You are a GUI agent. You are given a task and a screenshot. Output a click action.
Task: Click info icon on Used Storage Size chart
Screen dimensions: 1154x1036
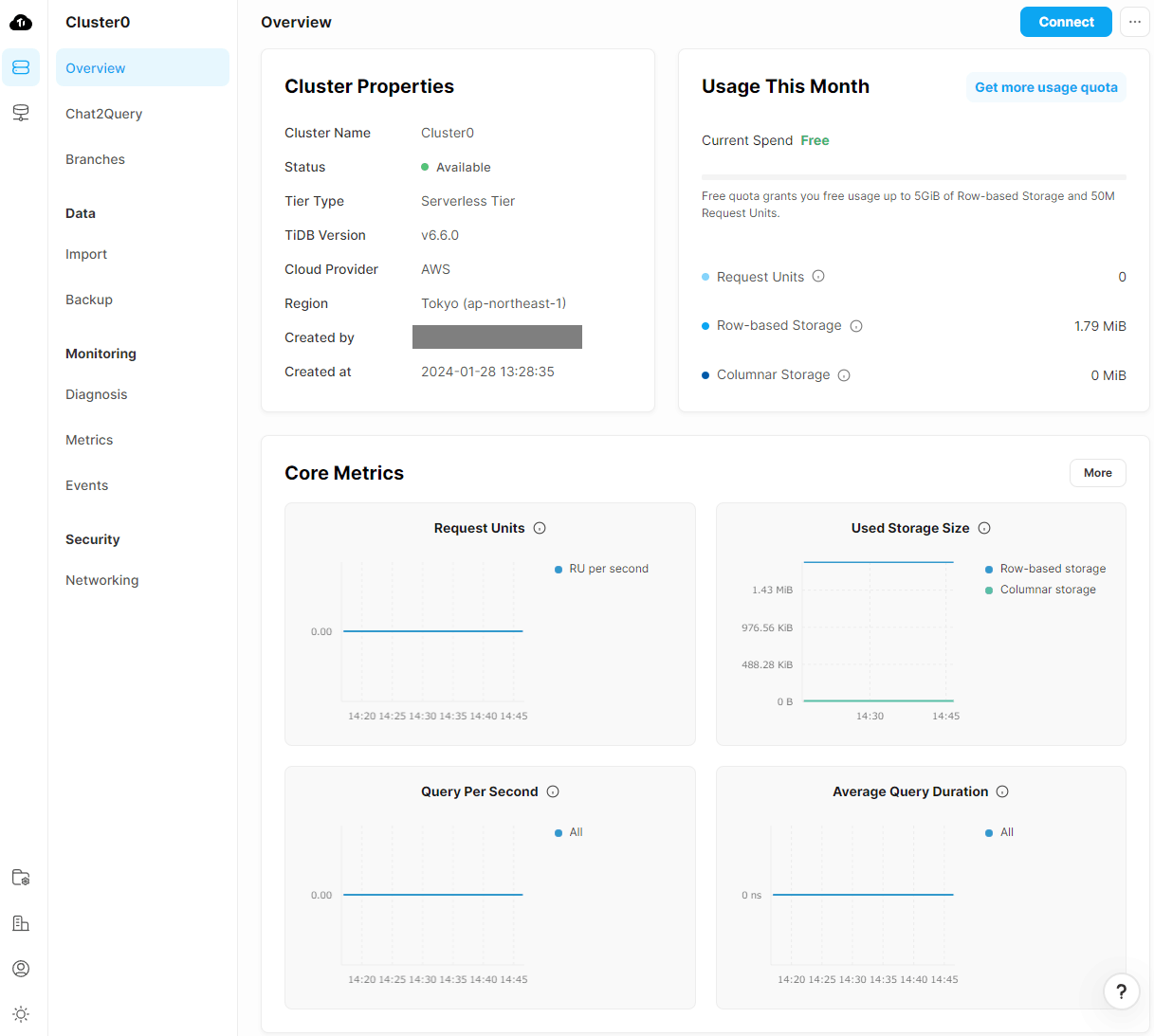point(984,528)
